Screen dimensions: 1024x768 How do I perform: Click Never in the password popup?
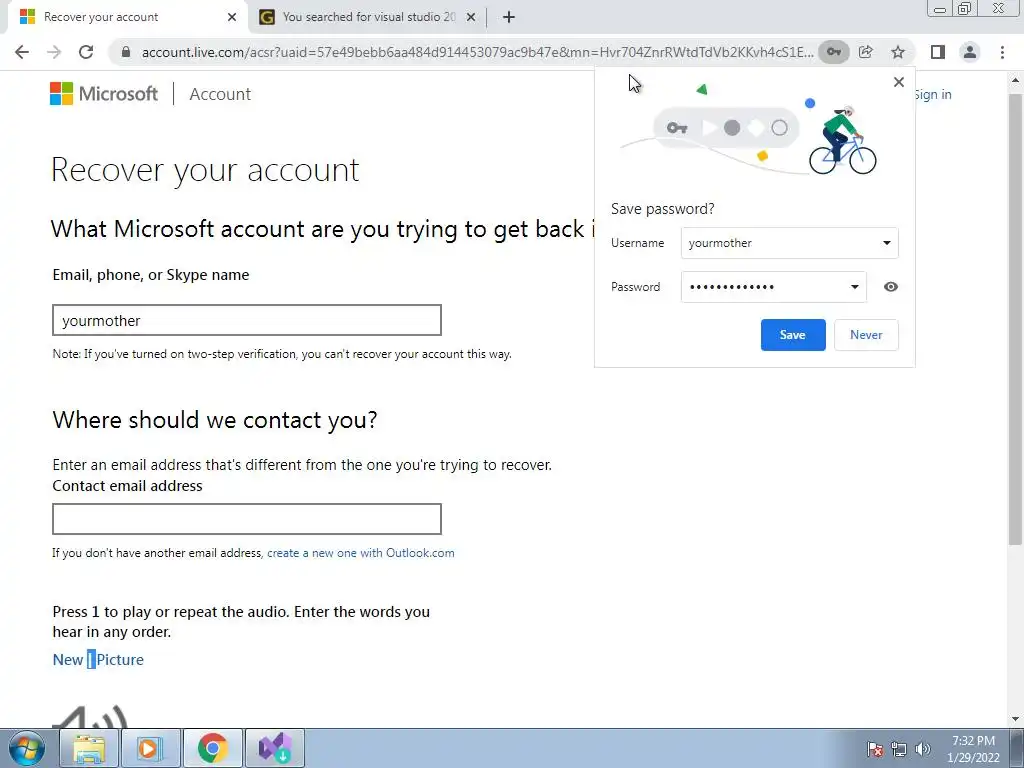(866, 335)
